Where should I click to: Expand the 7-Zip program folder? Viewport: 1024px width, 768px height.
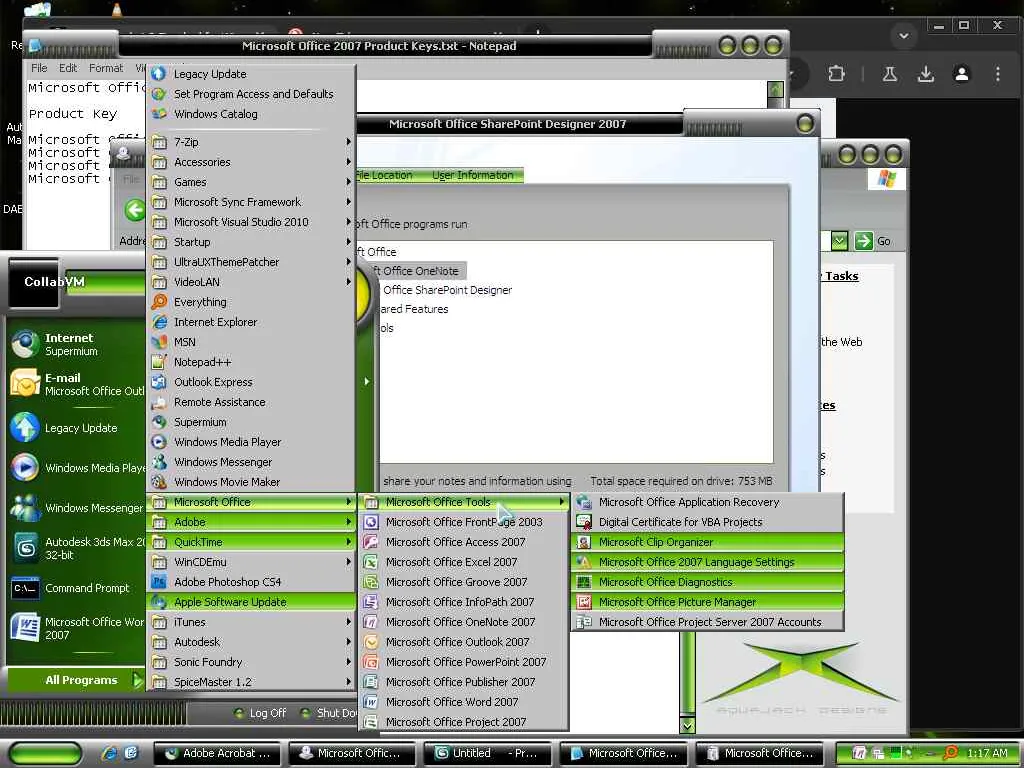coord(251,142)
